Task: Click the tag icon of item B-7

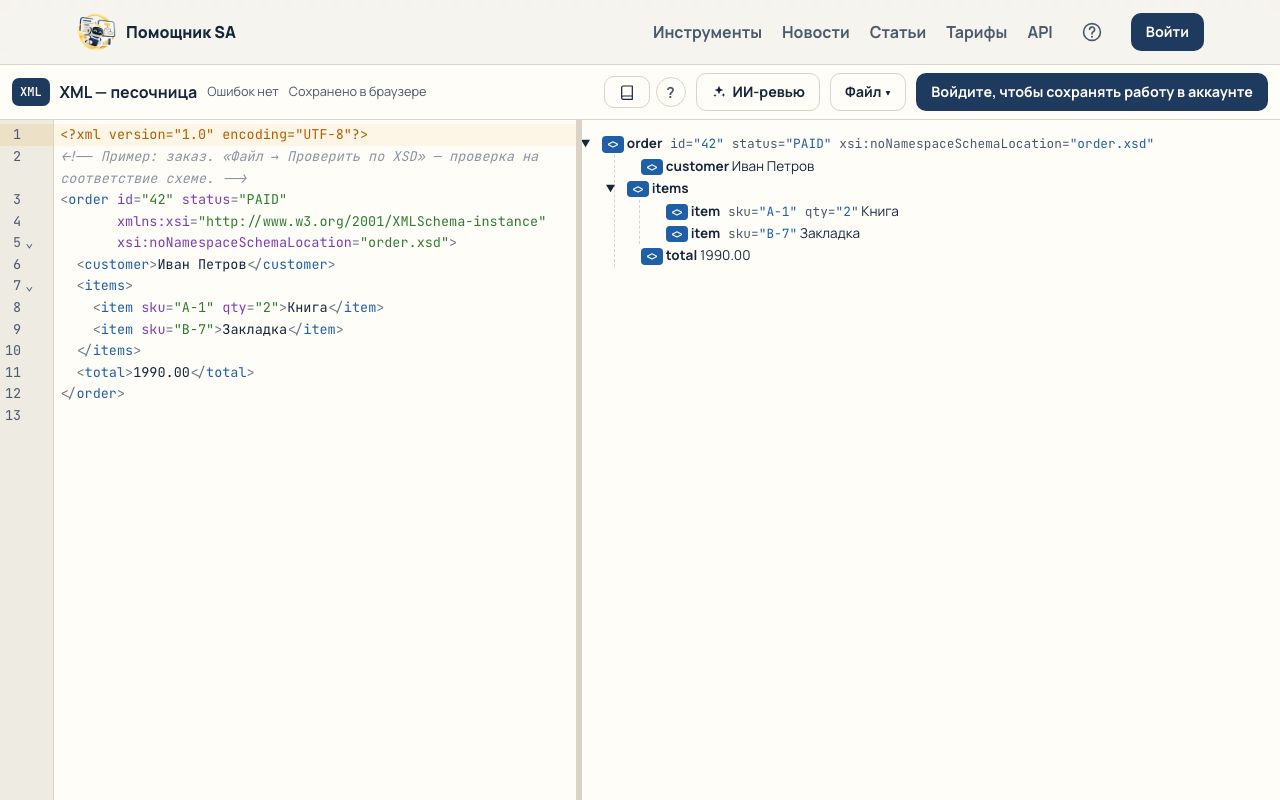Action: [677, 234]
